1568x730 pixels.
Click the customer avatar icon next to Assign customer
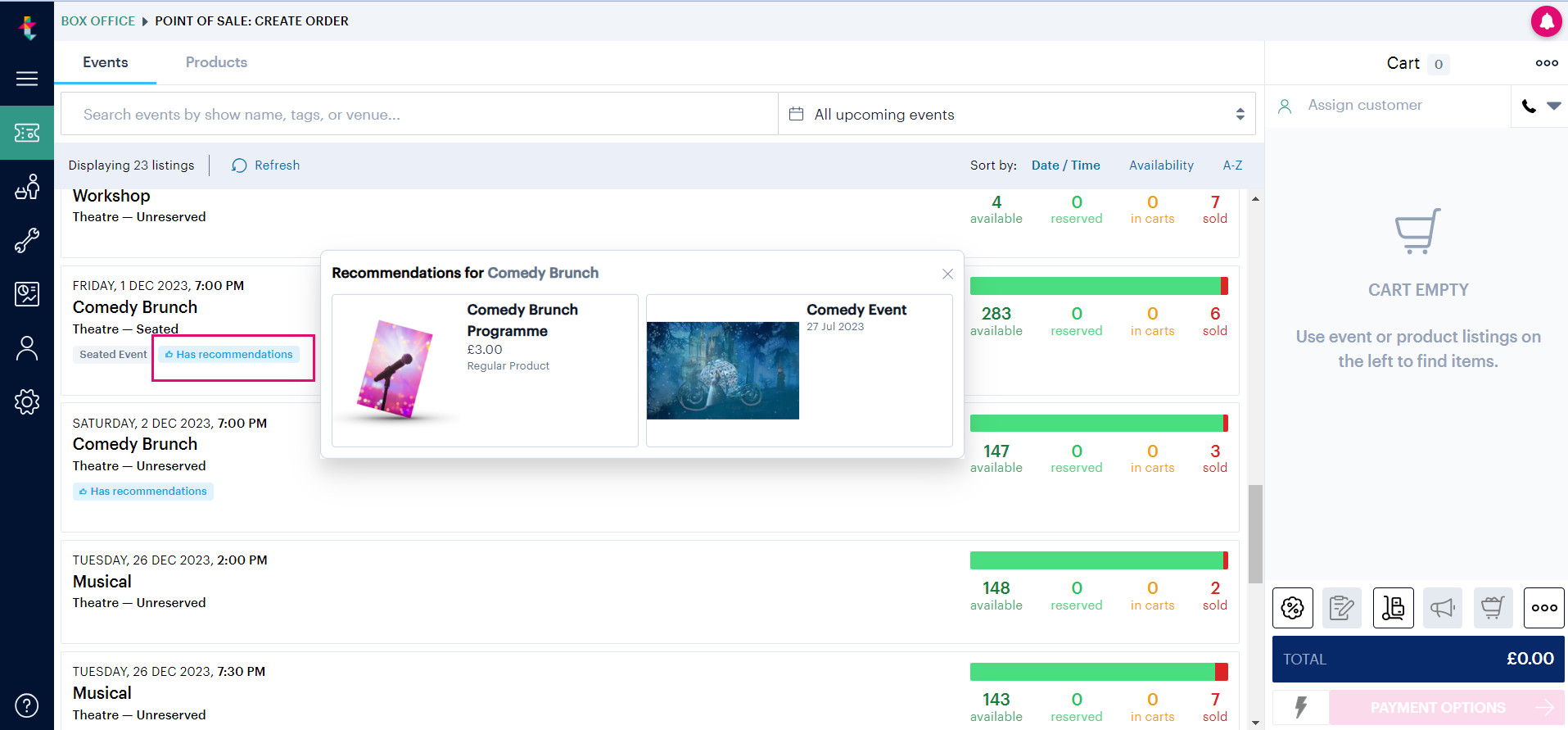1285,106
